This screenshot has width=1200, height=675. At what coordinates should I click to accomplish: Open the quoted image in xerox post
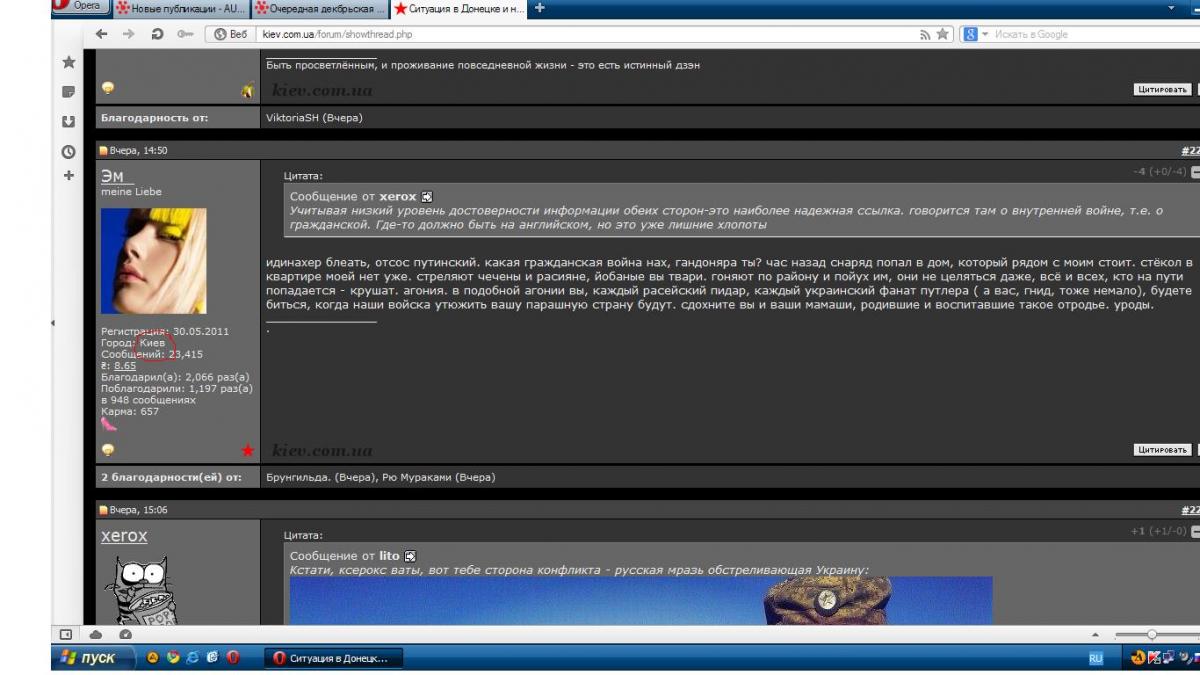pyautogui.click(x=641, y=601)
